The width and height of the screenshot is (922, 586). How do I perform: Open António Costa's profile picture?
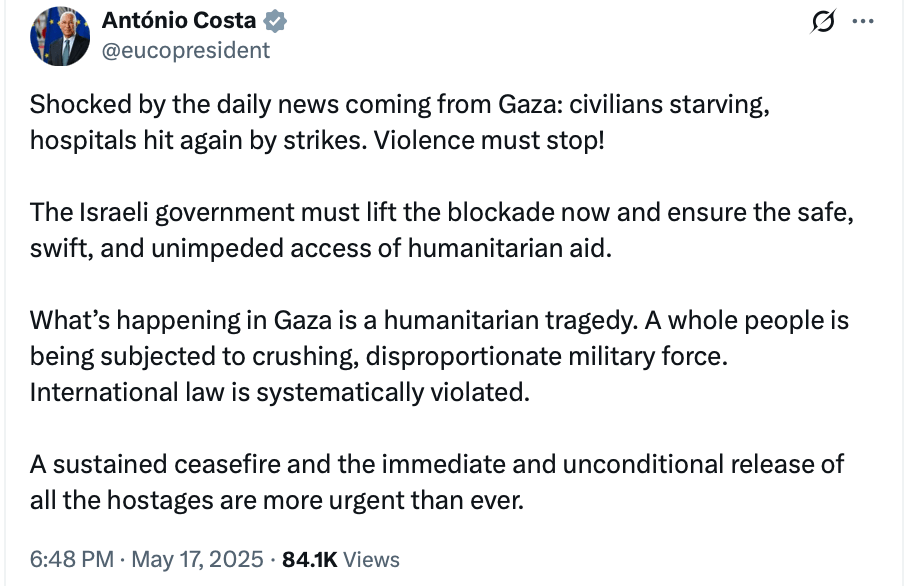(61, 36)
